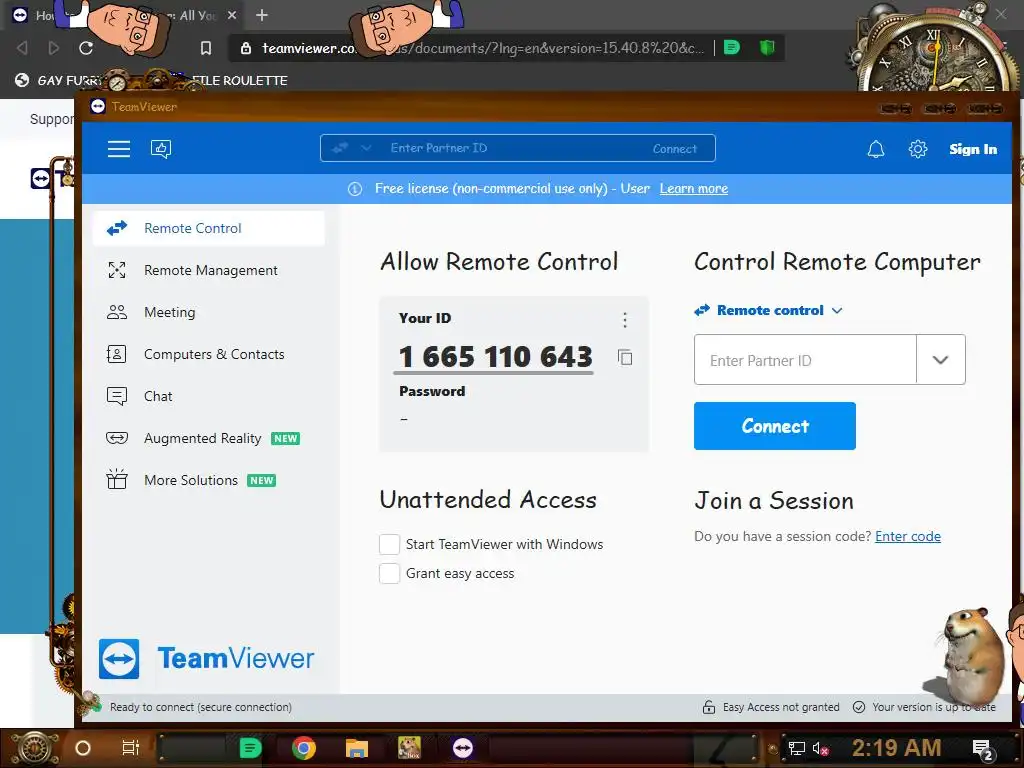The width and height of the screenshot is (1024, 768).
Task: Open the three-dot menu beside Your ID
Action: (x=625, y=319)
